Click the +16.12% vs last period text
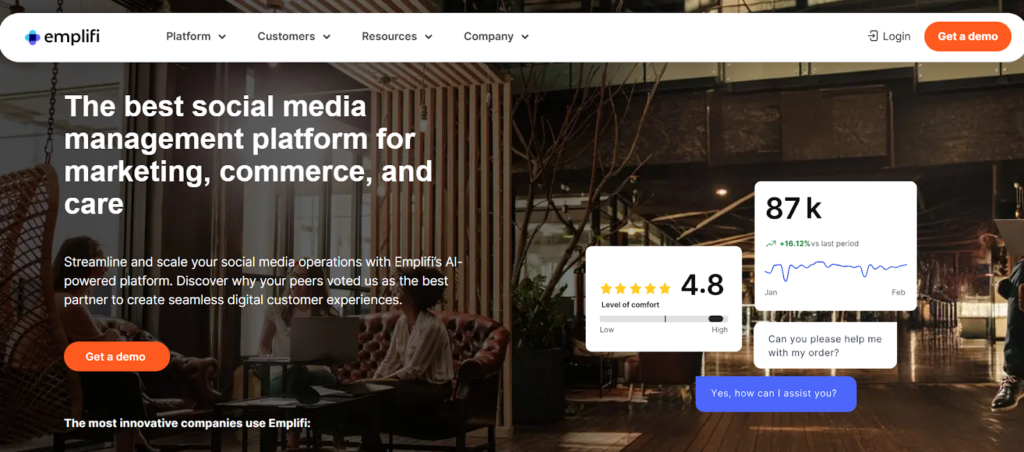This screenshot has width=1024, height=452. click(819, 244)
